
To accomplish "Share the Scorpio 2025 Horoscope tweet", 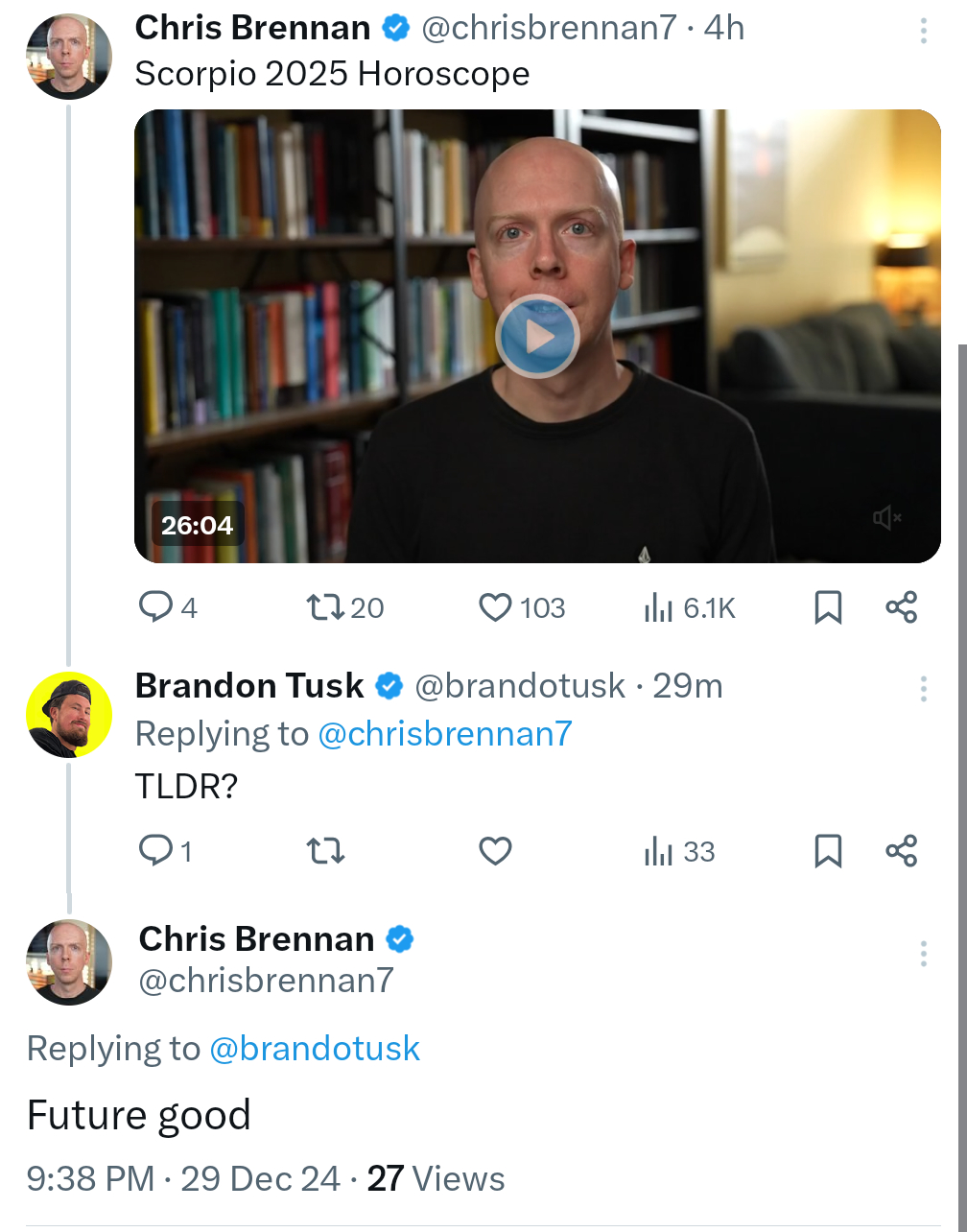I will 901,607.
